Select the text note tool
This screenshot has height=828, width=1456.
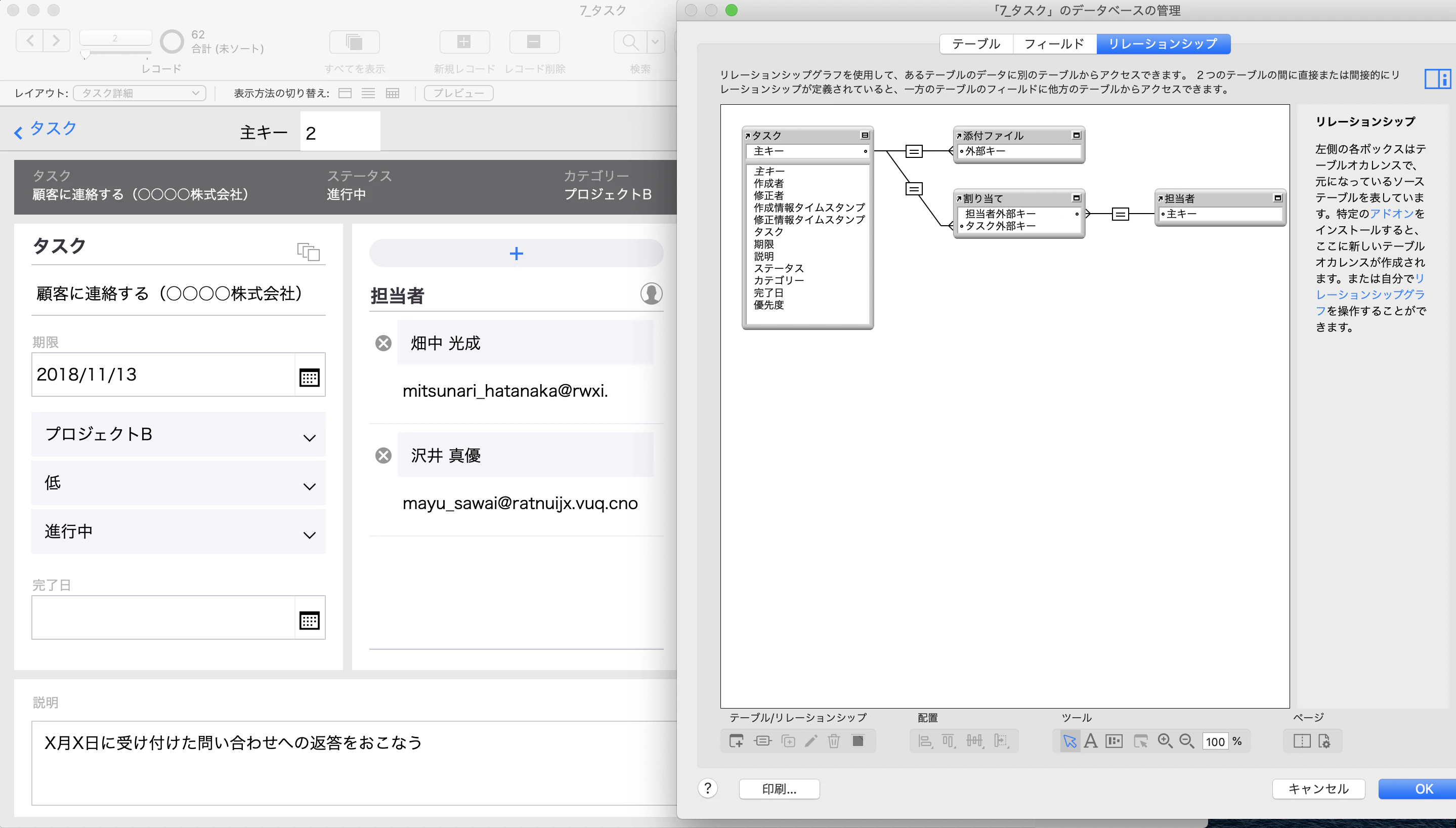click(1091, 741)
